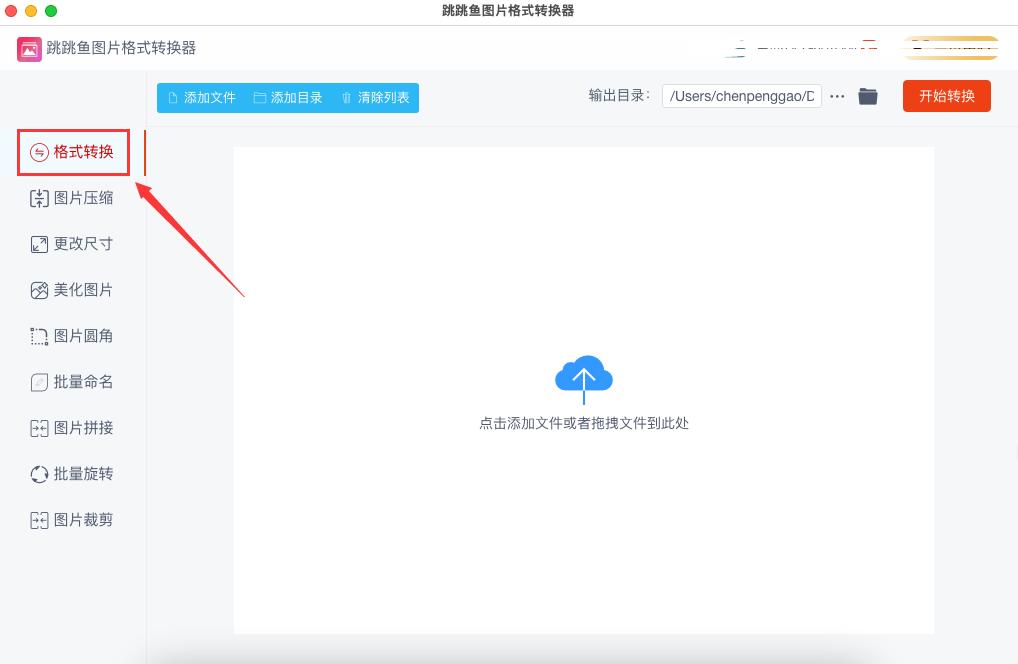Select the 批量旋转 batch rotate tool
The height and width of the screenshot is (664, 1018).
(x=71, y=473)
